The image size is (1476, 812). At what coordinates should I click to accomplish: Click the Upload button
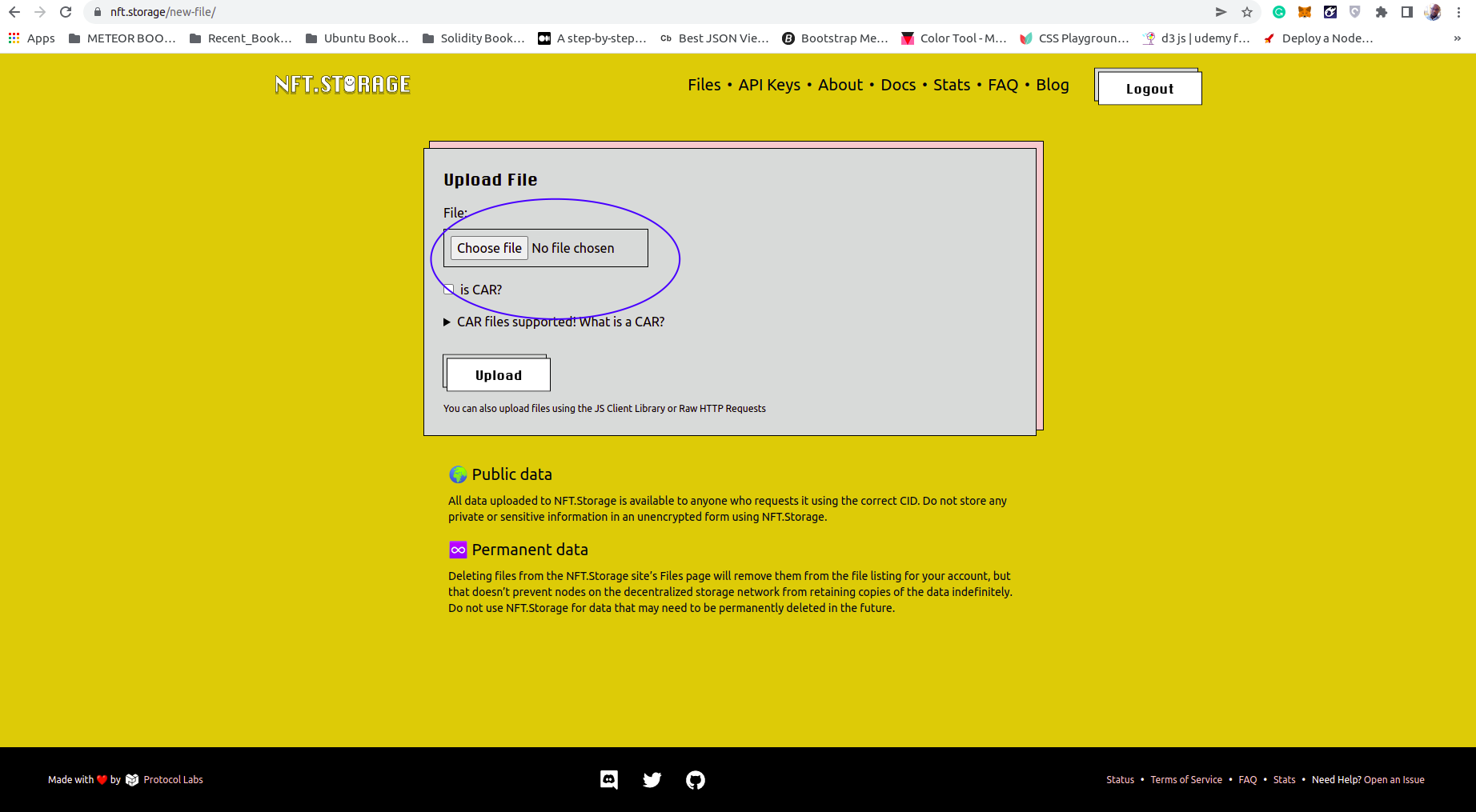tap(498, 375)
